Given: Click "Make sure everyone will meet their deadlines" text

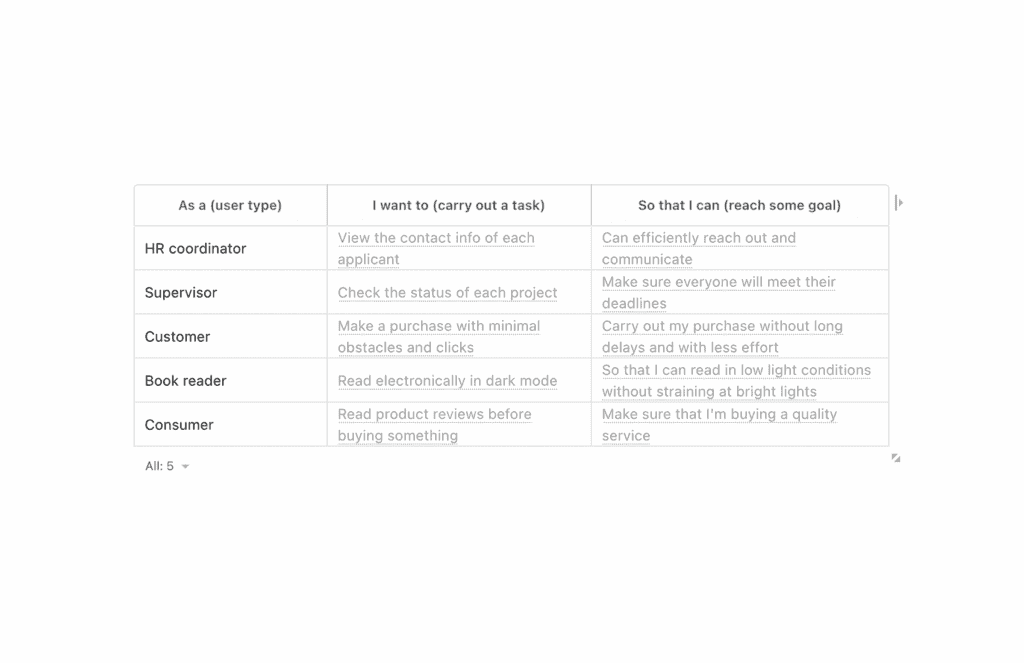Looking at the screenshot, I should pyautogui.click(x=718, y=283).
